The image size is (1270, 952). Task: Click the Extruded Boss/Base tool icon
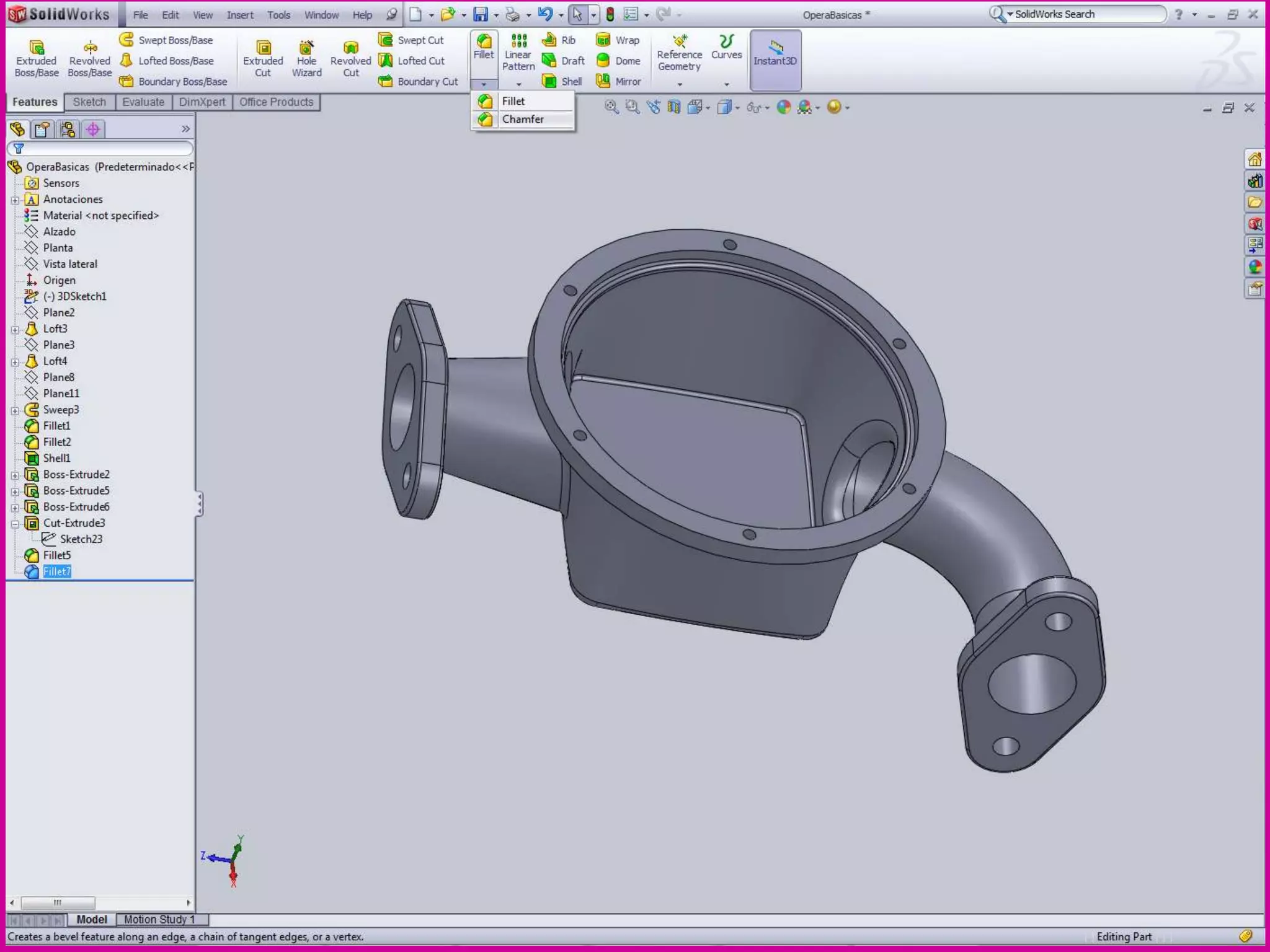click(x=36, y=47)
